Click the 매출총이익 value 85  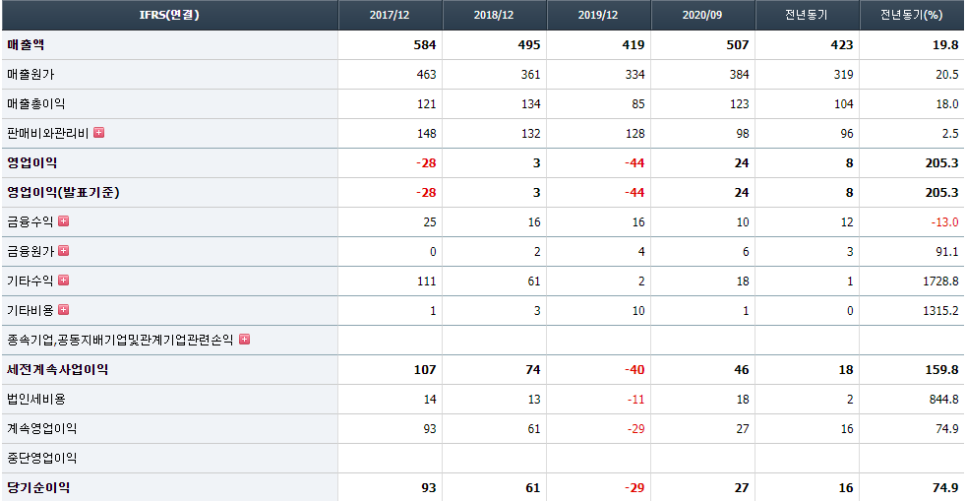point(638,104)
